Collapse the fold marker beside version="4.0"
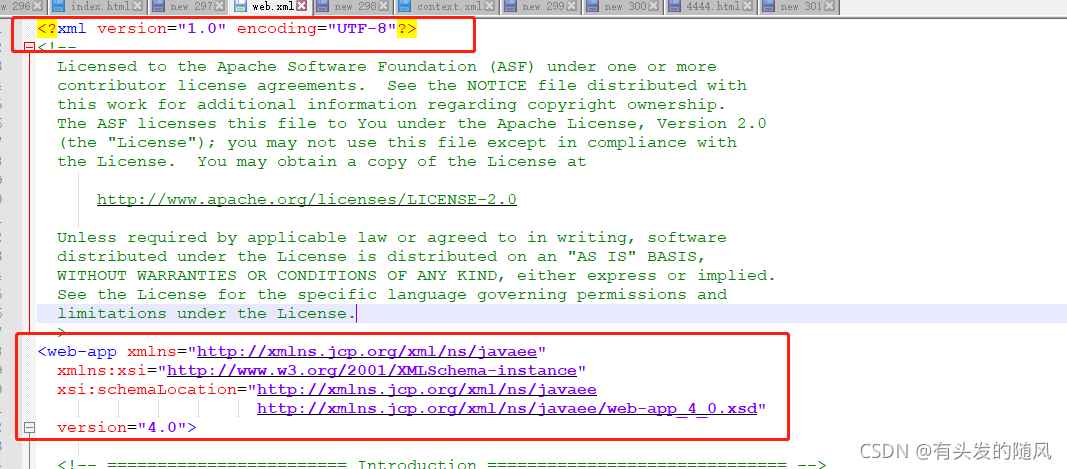The height and width of the screenshot is (469, 1067). [x=29, y=427]
